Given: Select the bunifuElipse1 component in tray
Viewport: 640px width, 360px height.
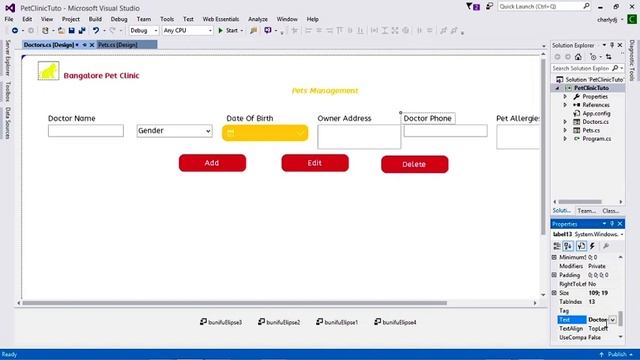Looking at the screenshot, I should click(x=337, y=322).
